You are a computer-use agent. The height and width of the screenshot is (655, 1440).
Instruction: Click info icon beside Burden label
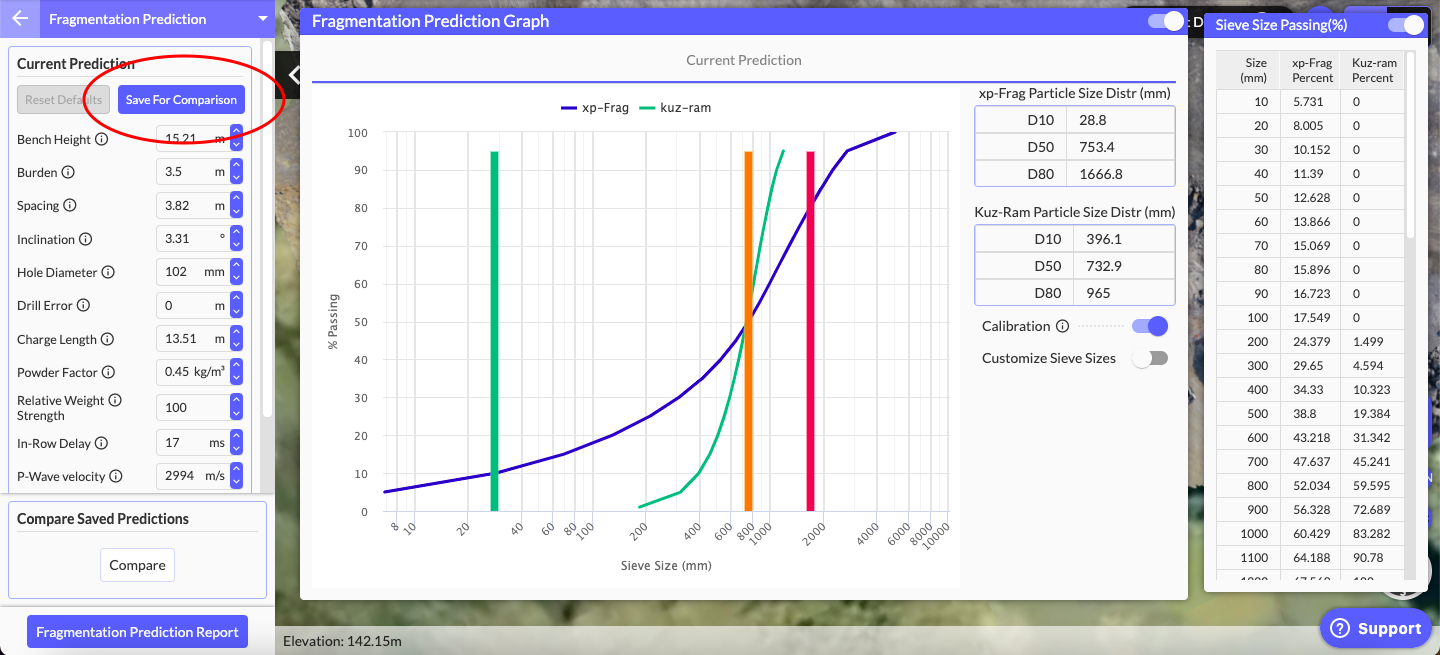[68, 172]
